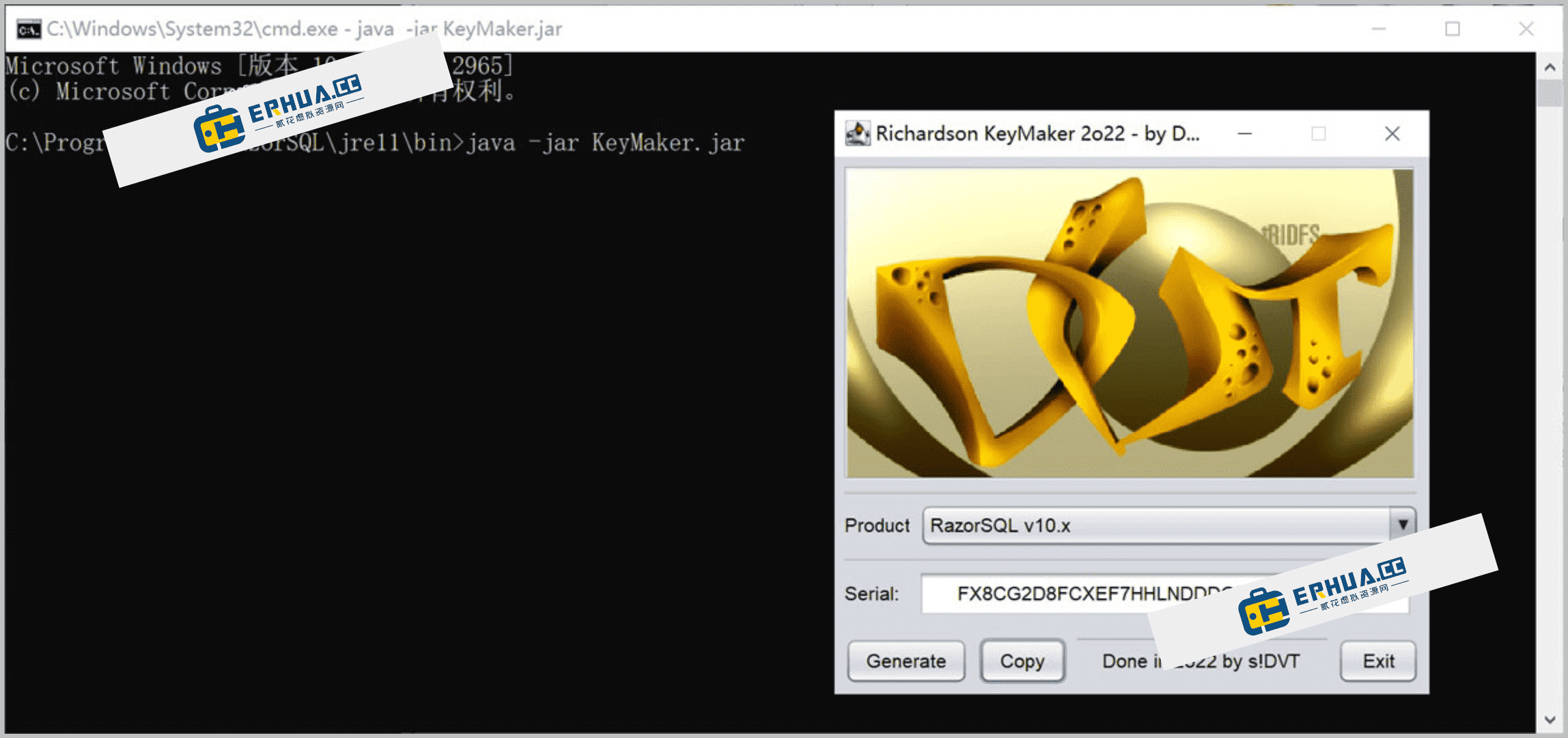
Task: Minimize the Richardson KeyMaker window
Action: click(x=1245, y=133)
